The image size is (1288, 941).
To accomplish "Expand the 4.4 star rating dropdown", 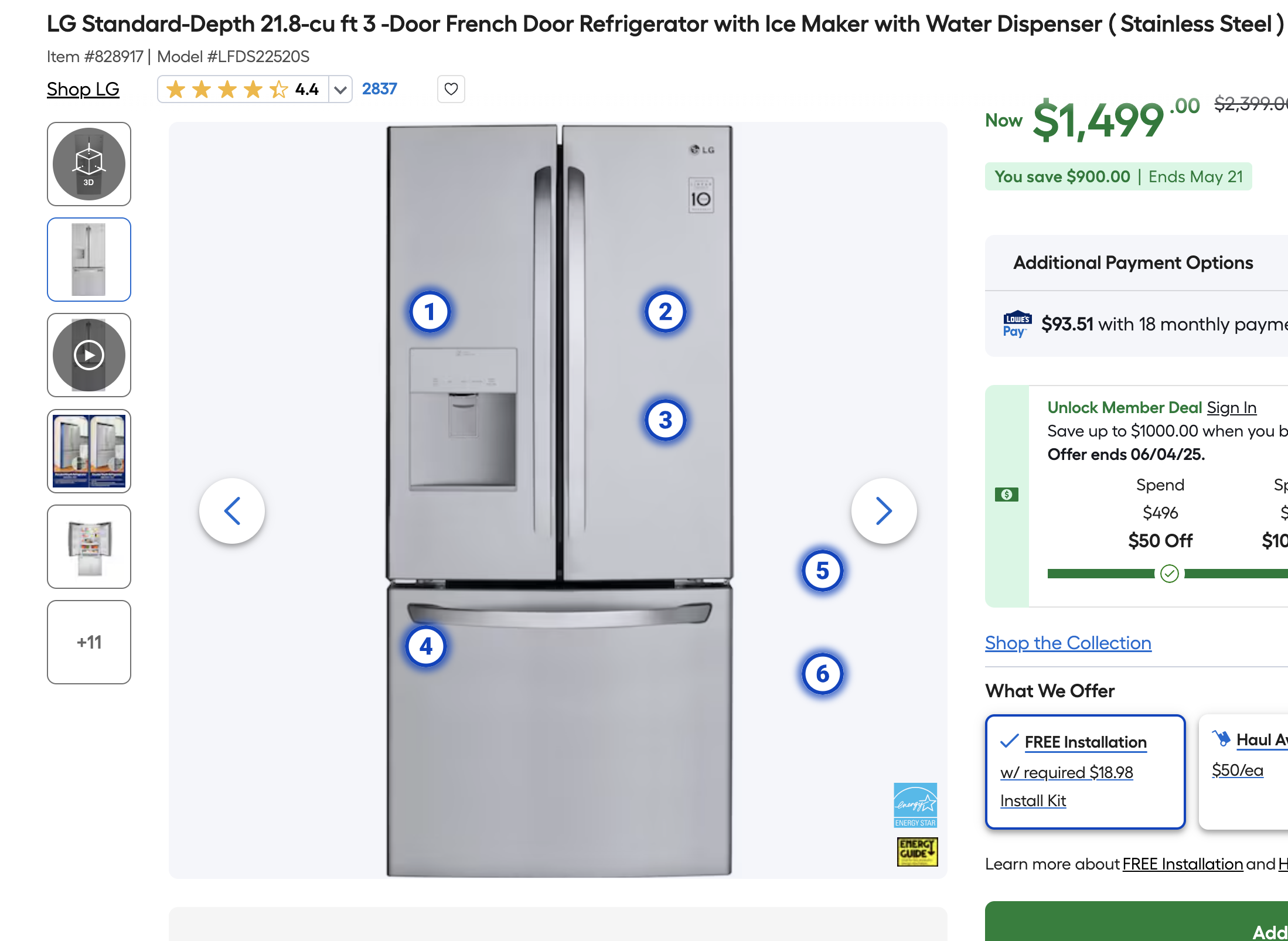I will click(x=340, y=90).
